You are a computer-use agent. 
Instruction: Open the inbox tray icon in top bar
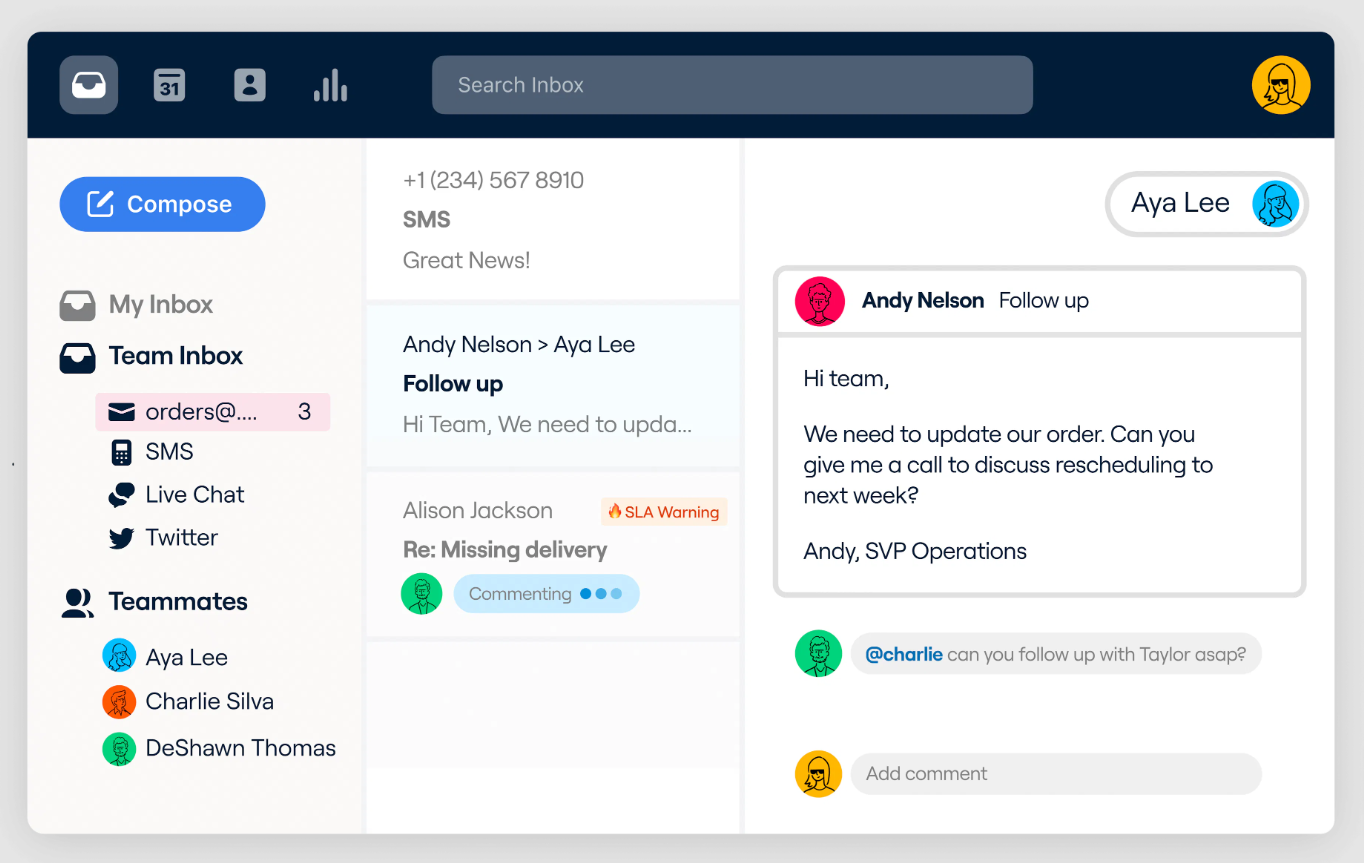(89, 85)
